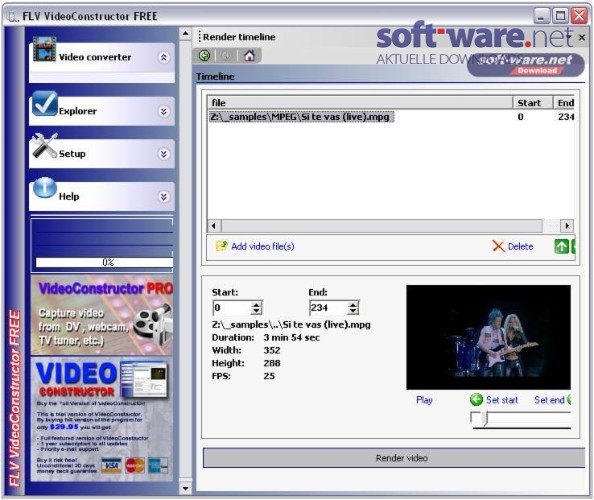
Task: Click the End column header
Action: [564, 103]
